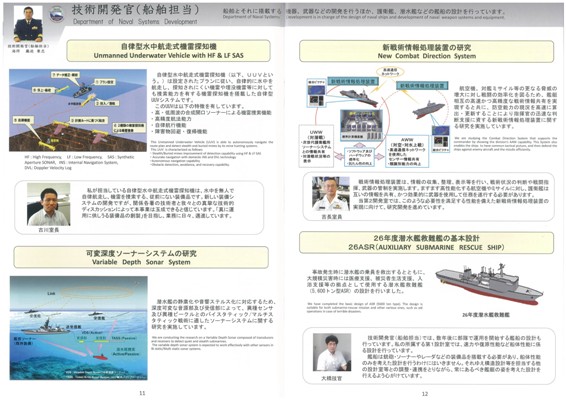
Task: Click the UWW box in combat diagram
Action: (316, 146)
